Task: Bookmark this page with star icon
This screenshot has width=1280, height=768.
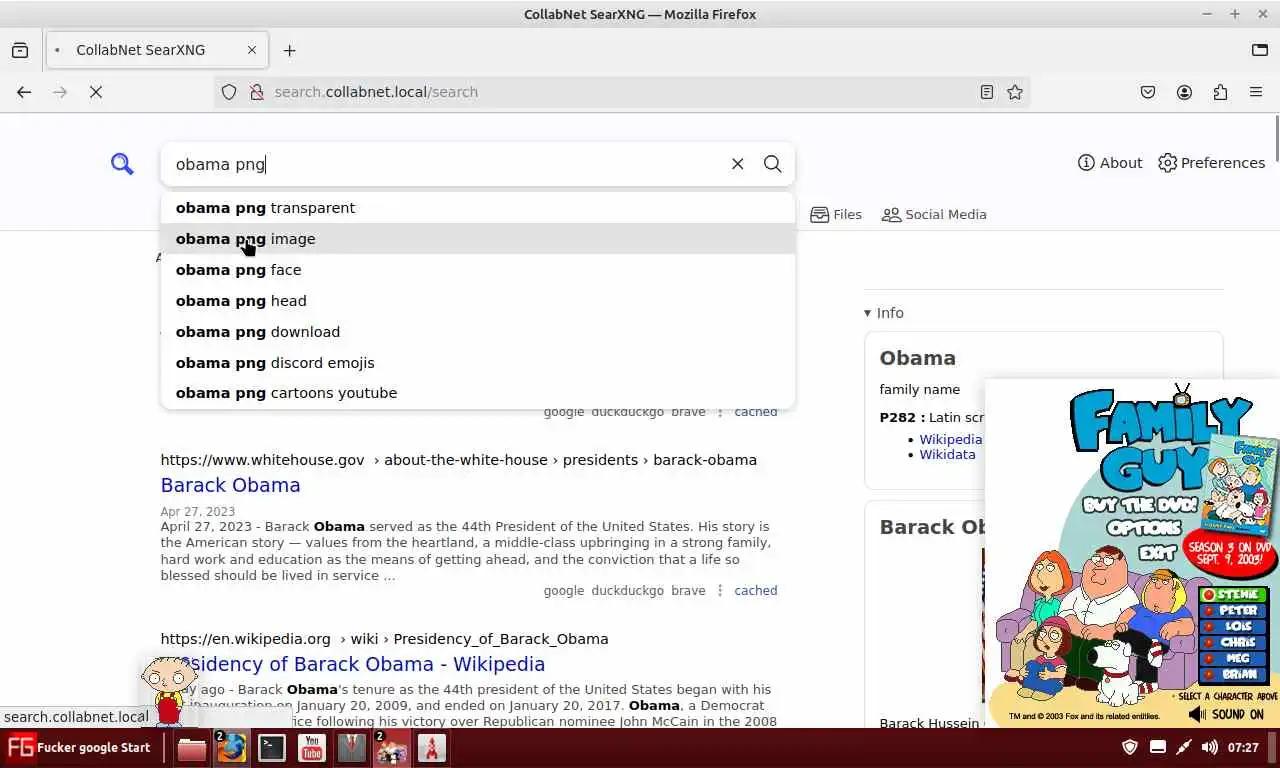Action: (x=1015, y=92)
